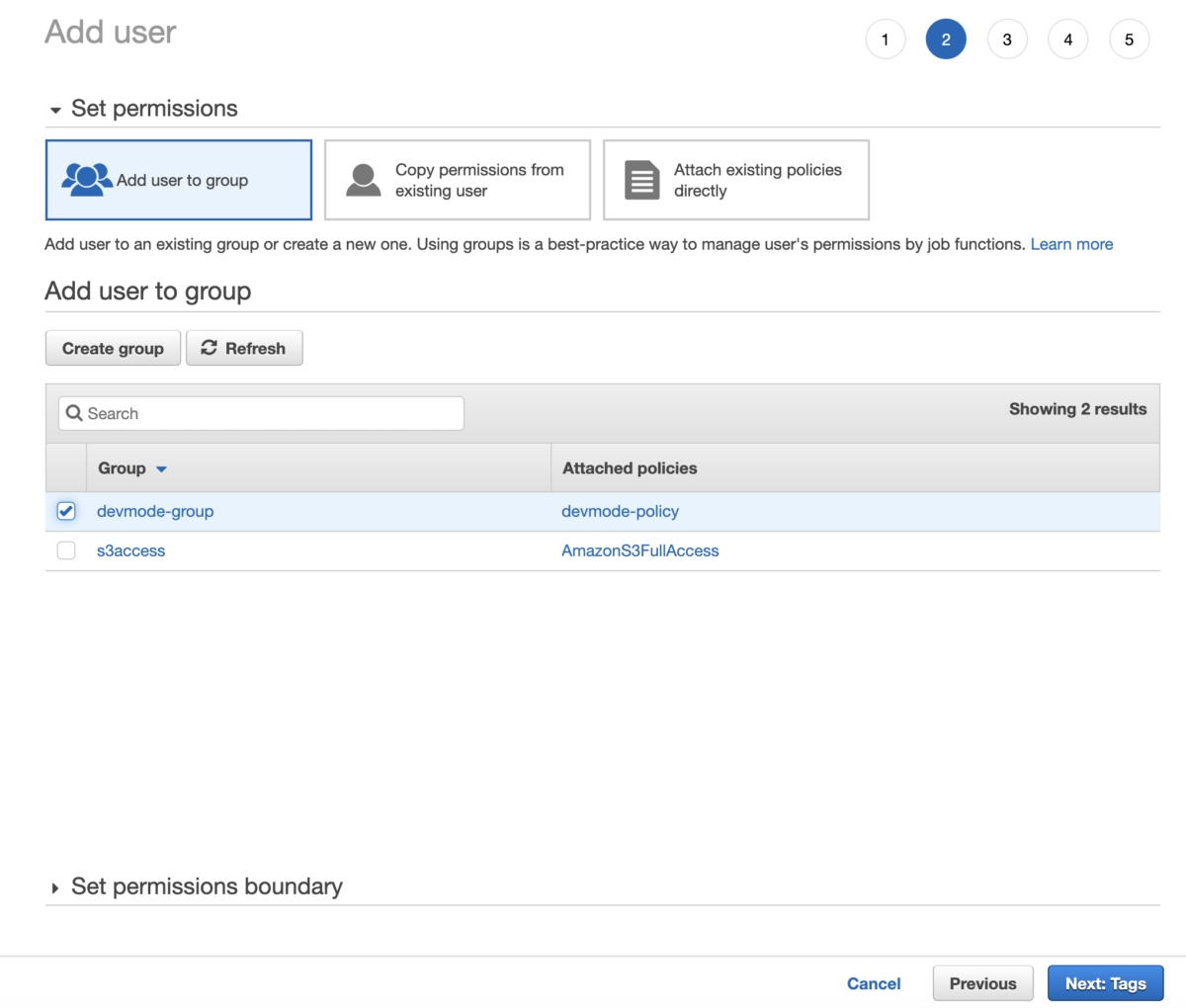The height and width of the screenshot is (1008, 1186).
Task: Open the Learn more link
Action: [x=1071, y=244]
